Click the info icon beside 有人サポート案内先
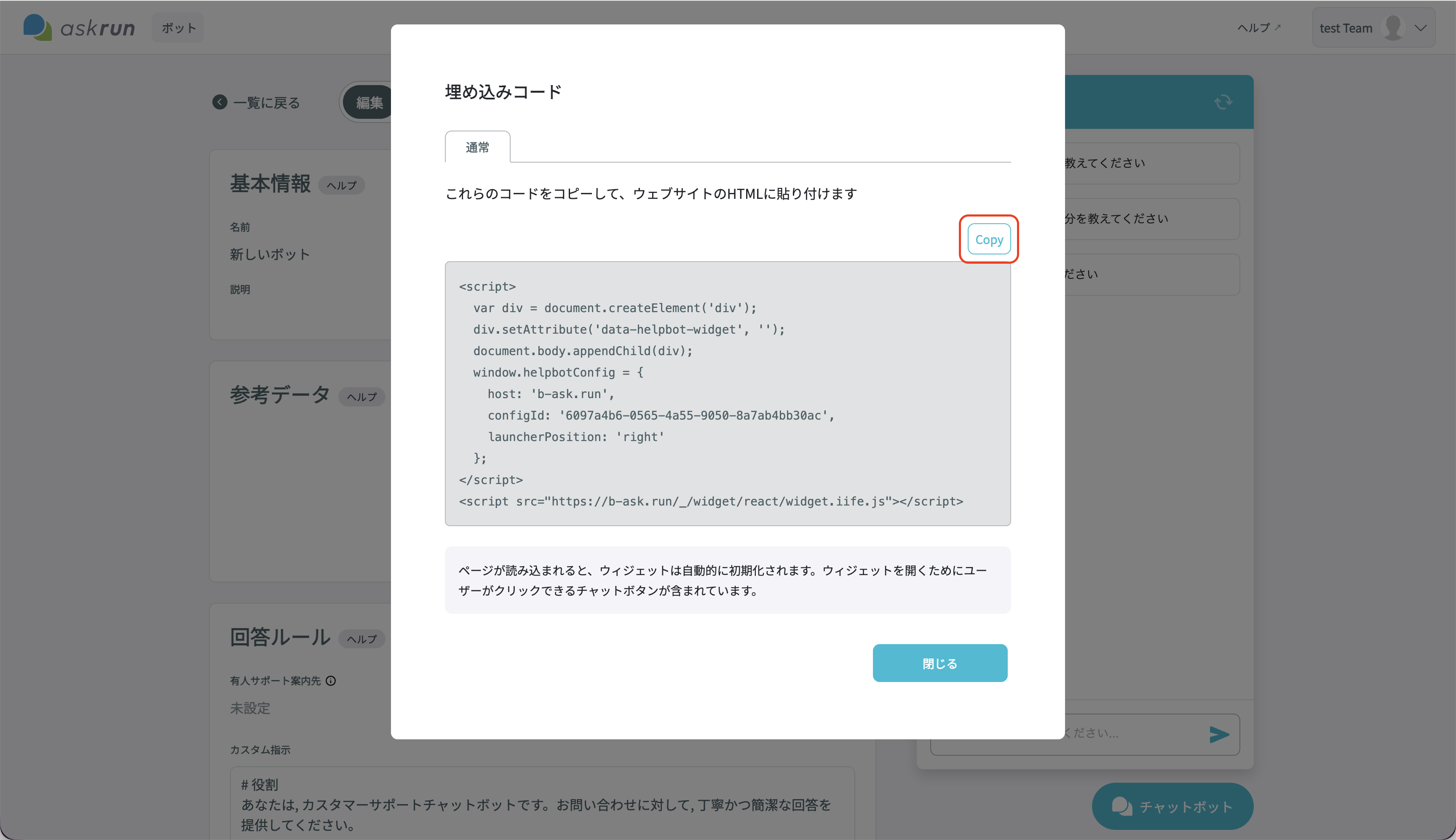1456x840 pixels. point(331,681)
